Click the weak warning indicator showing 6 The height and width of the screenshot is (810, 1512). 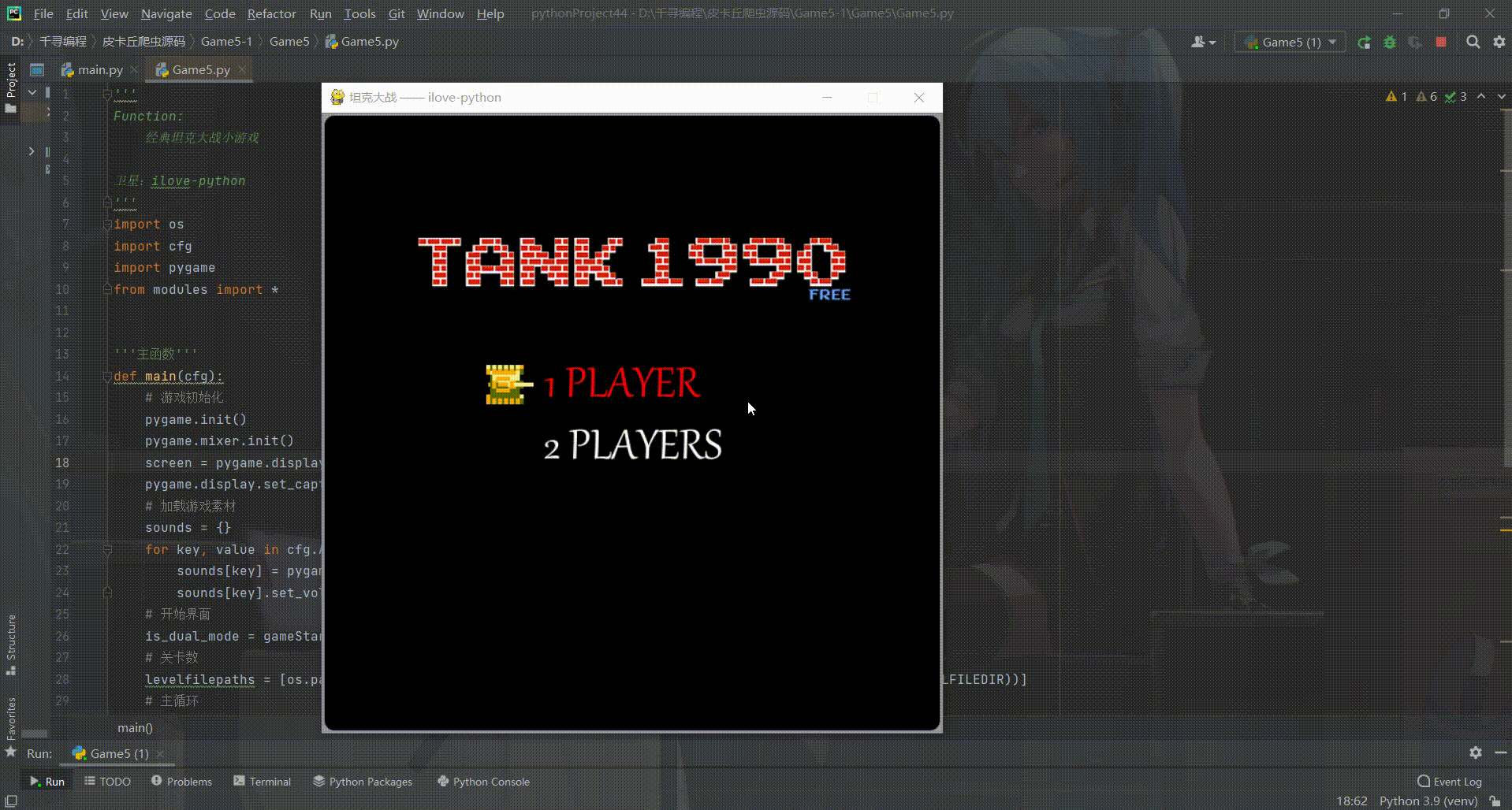pyautogui.click(x=1427, y=97)
